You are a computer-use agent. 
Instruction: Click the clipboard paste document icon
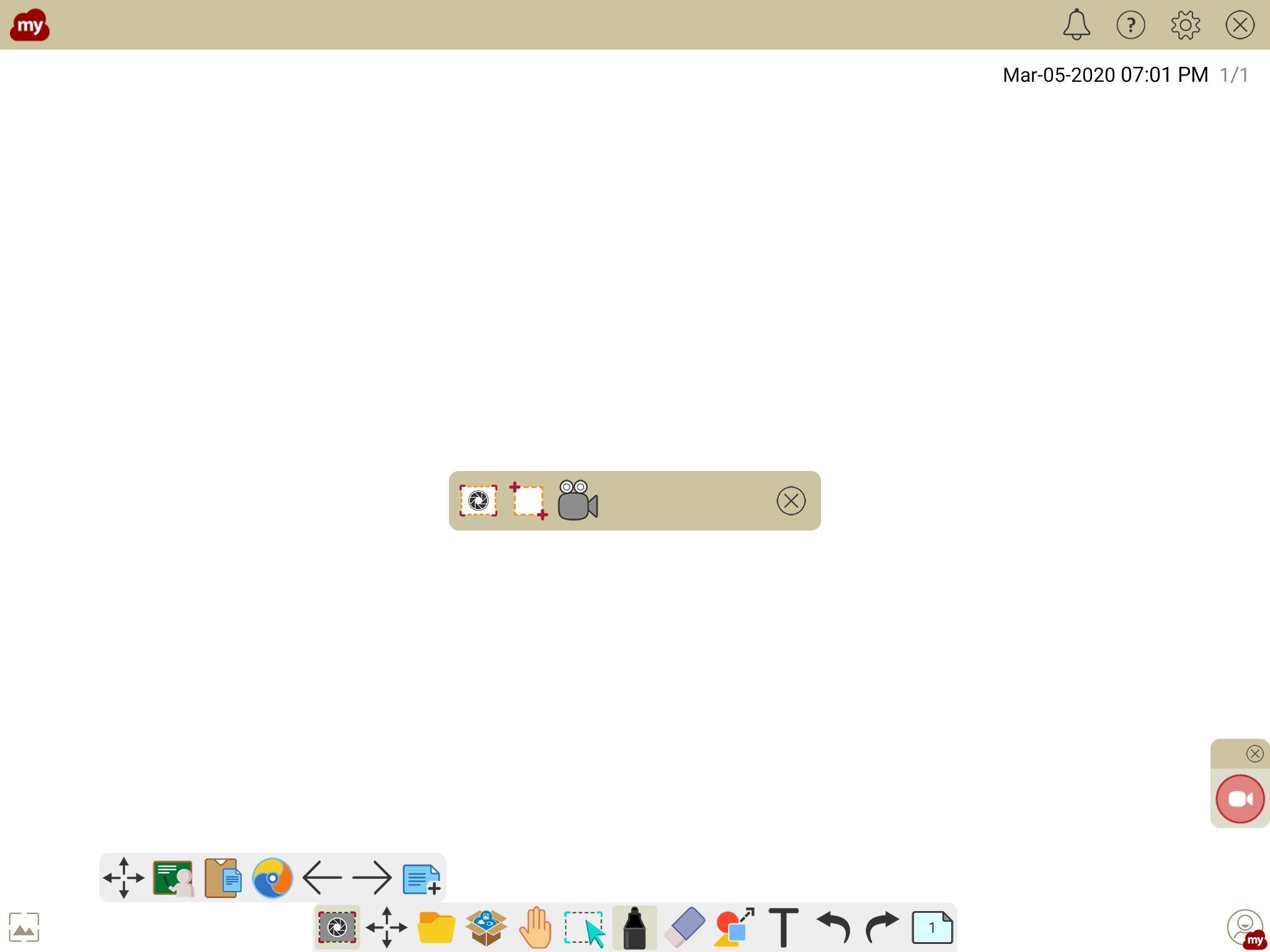point(223,878)
